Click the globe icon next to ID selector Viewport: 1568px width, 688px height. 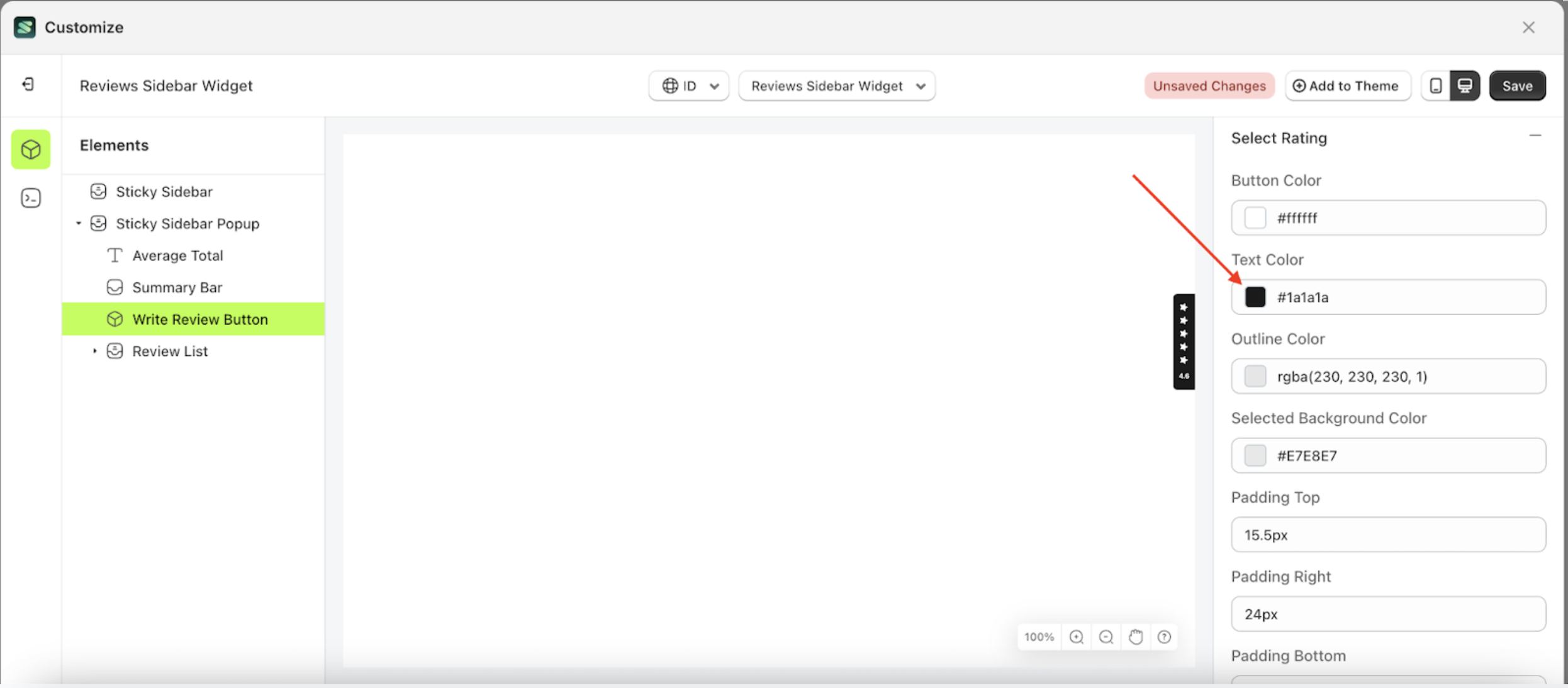click(x=671, y=86)
